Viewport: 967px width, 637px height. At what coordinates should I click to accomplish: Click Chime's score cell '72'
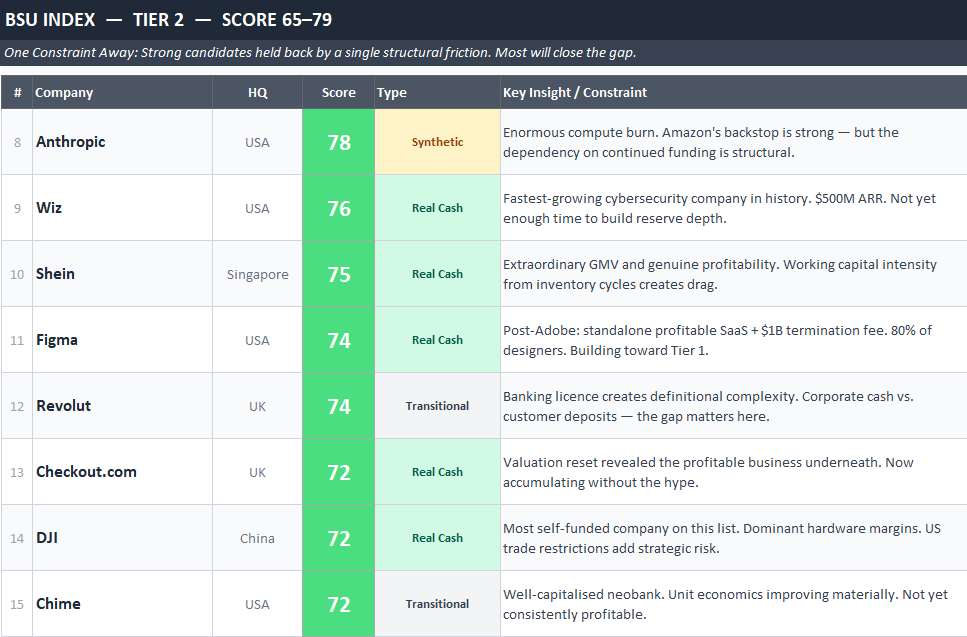[339, 604]
